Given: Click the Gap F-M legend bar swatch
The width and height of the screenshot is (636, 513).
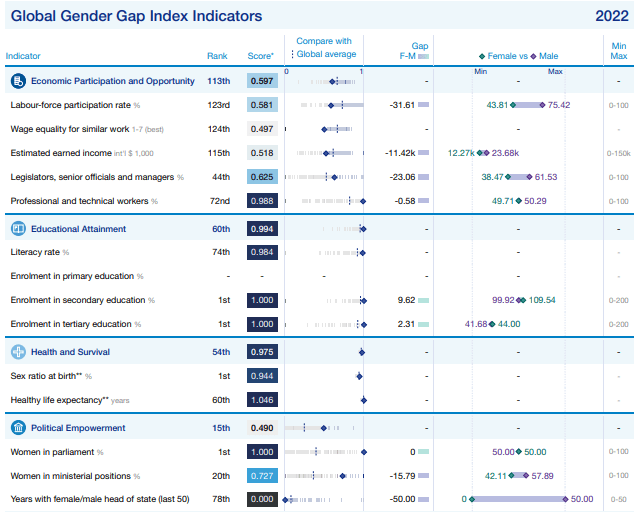Looking at the screenshot, I should tap(423, 56).
